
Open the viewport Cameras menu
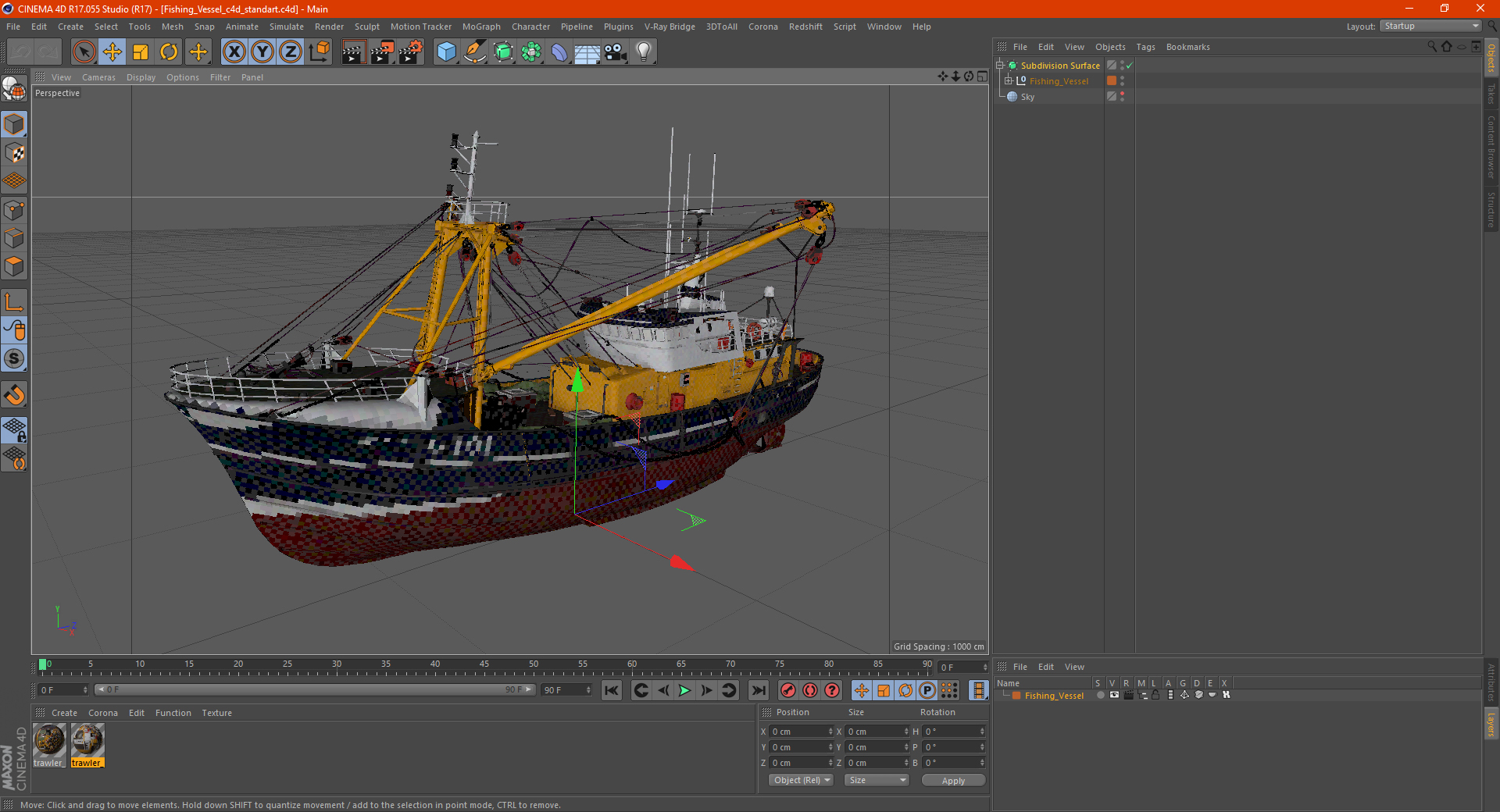coord(98,77)
